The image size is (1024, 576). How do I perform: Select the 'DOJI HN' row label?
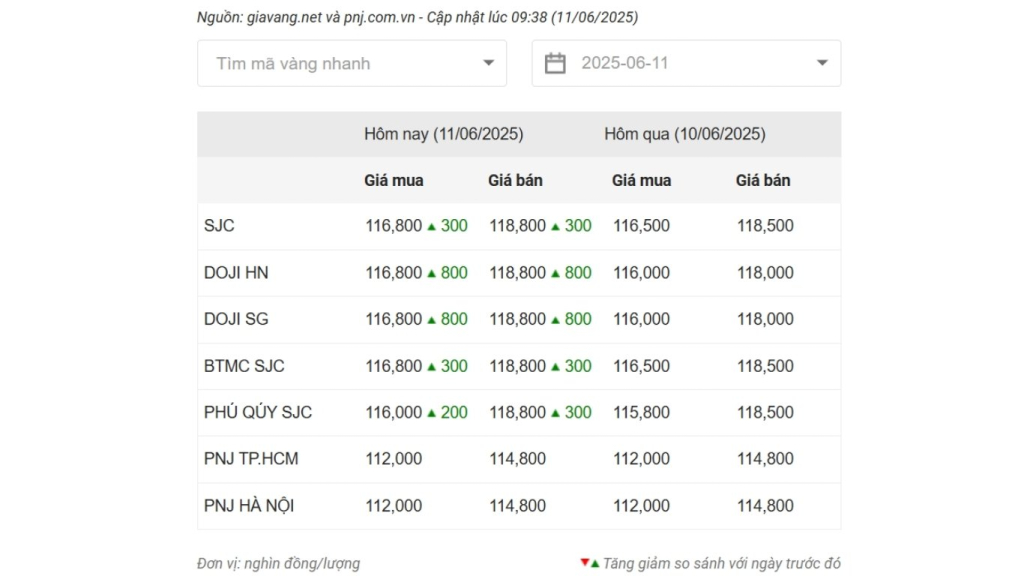(x=236, y=273)
